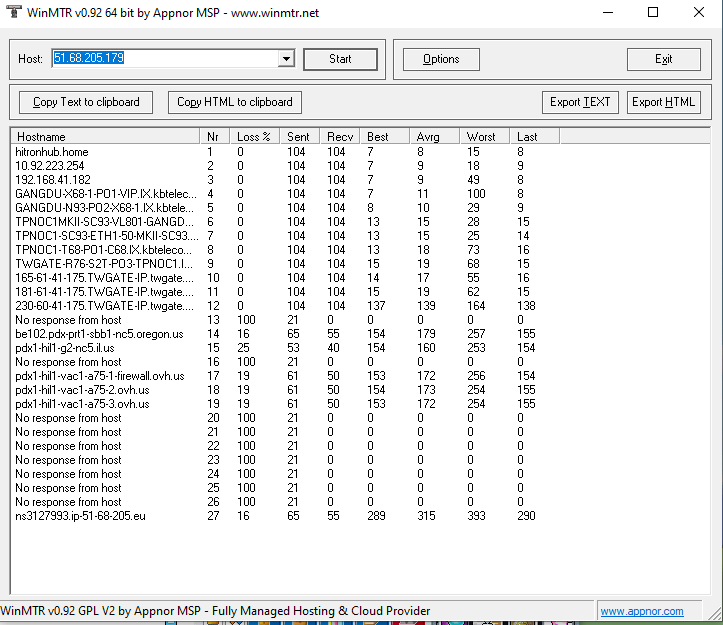The image size is (723, 625).
Task: Export results as HTML
Action: pyautogui.click(x=664, y=102)
